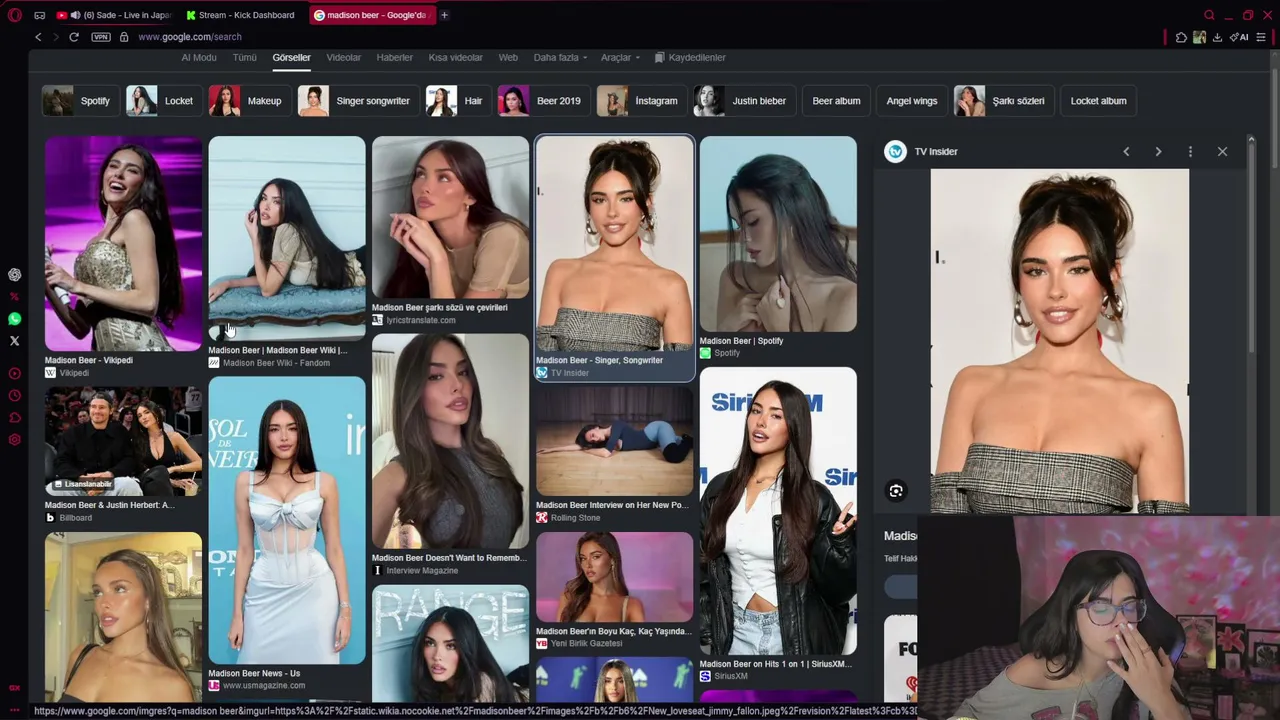1280x720 pixels.
Task: Open ChatGPT from the sidebar
Action: click(x=14, y=274)
